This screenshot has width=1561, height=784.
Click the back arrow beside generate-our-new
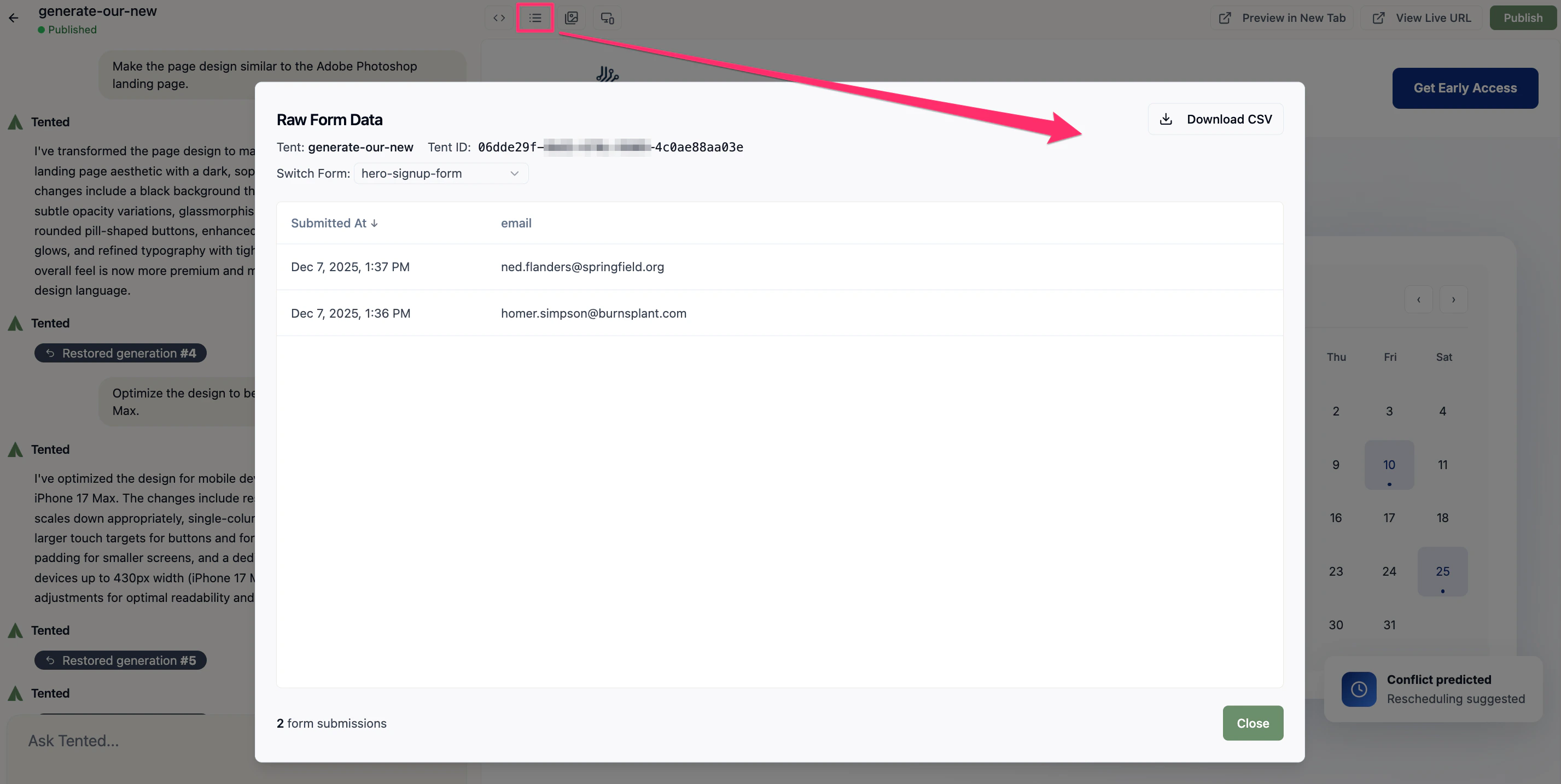point(13,17)
